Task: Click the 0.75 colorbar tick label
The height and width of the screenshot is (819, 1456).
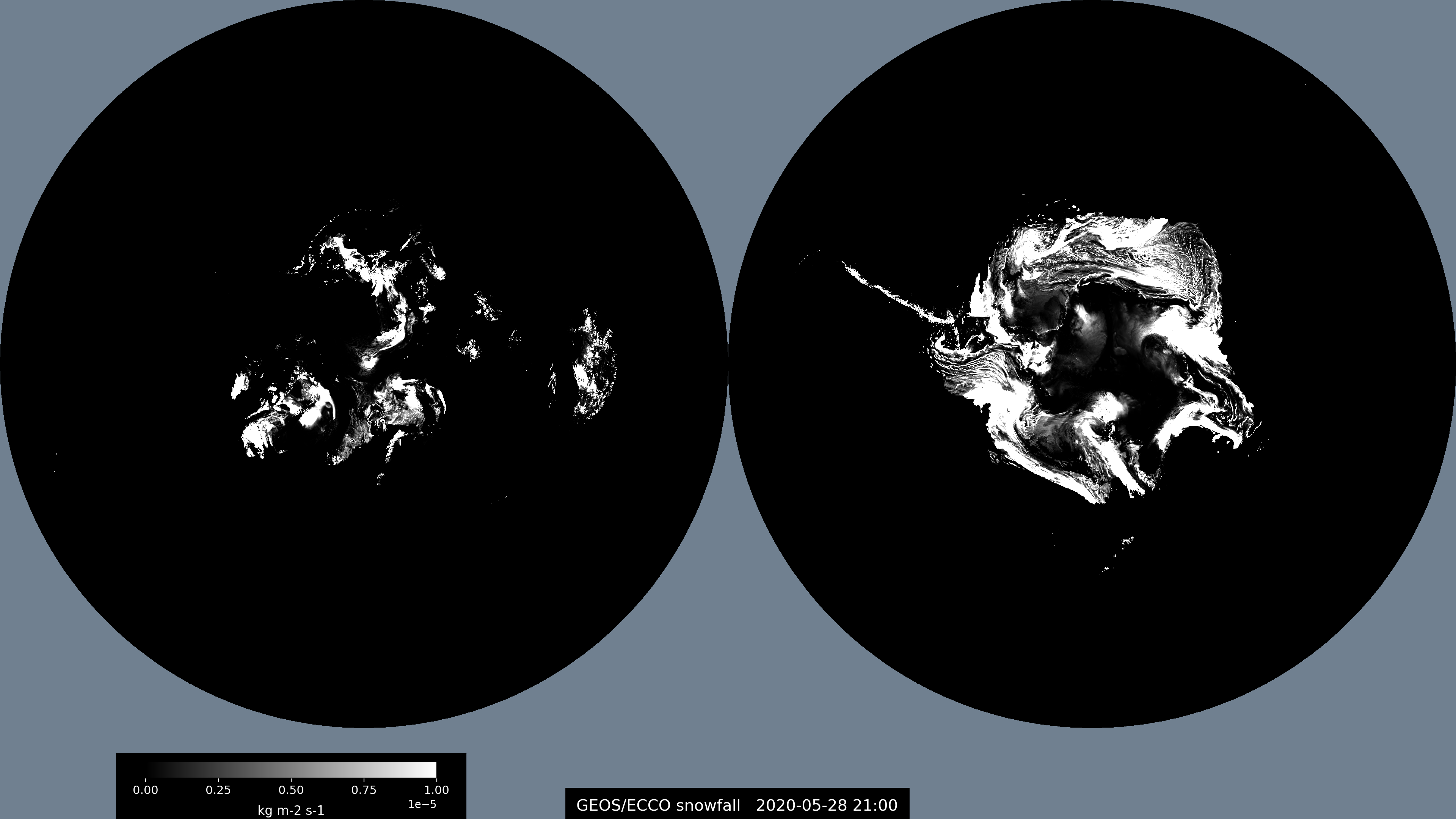Action: coord(364,790)
